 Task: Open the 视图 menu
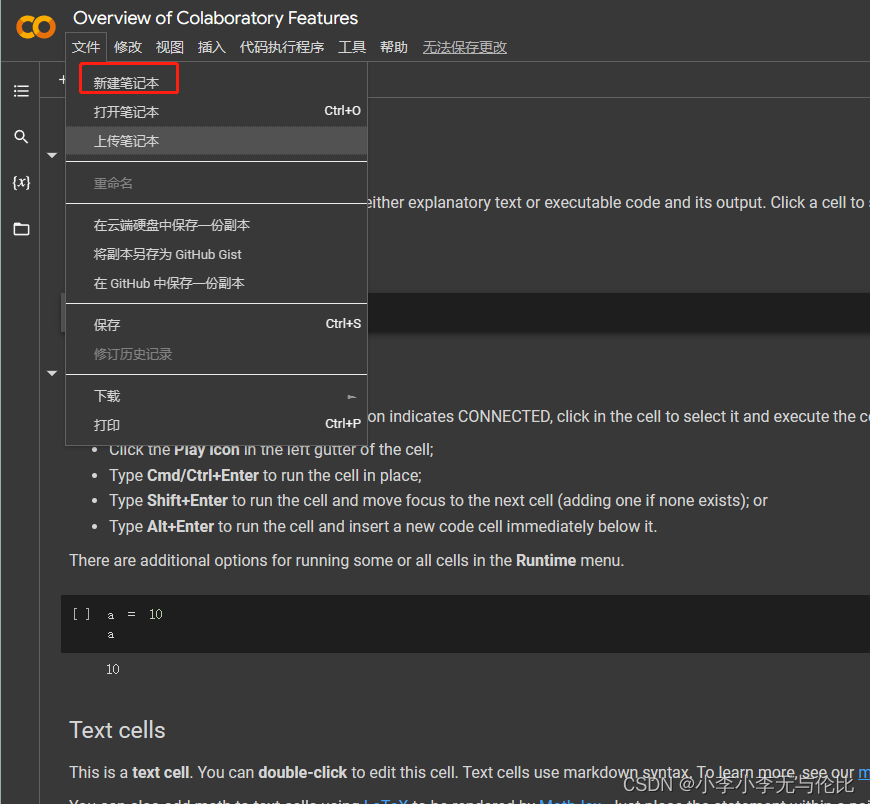coord(170,47)
